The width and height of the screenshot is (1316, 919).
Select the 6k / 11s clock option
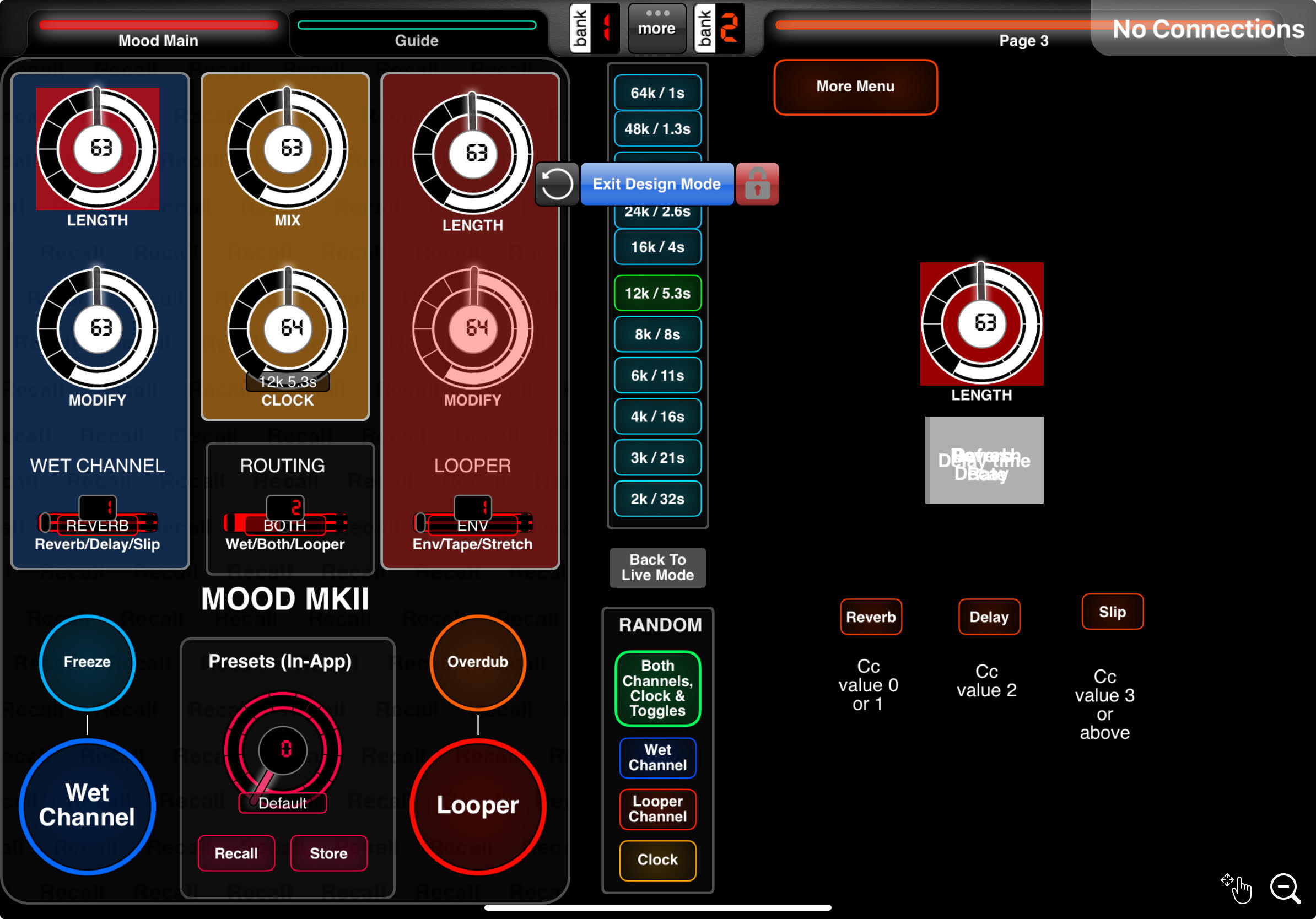coord(657,375)
